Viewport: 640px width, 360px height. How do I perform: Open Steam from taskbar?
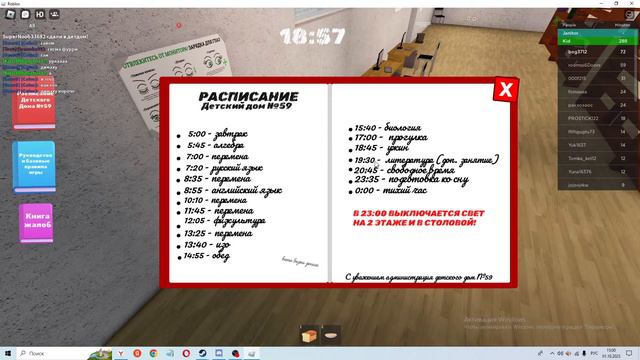coord(202,353)
